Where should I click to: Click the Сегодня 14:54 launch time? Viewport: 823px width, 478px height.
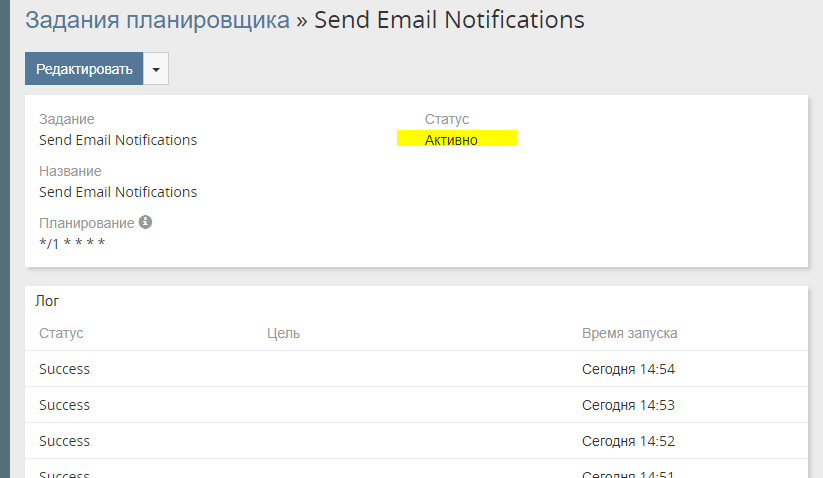point(628,369)
